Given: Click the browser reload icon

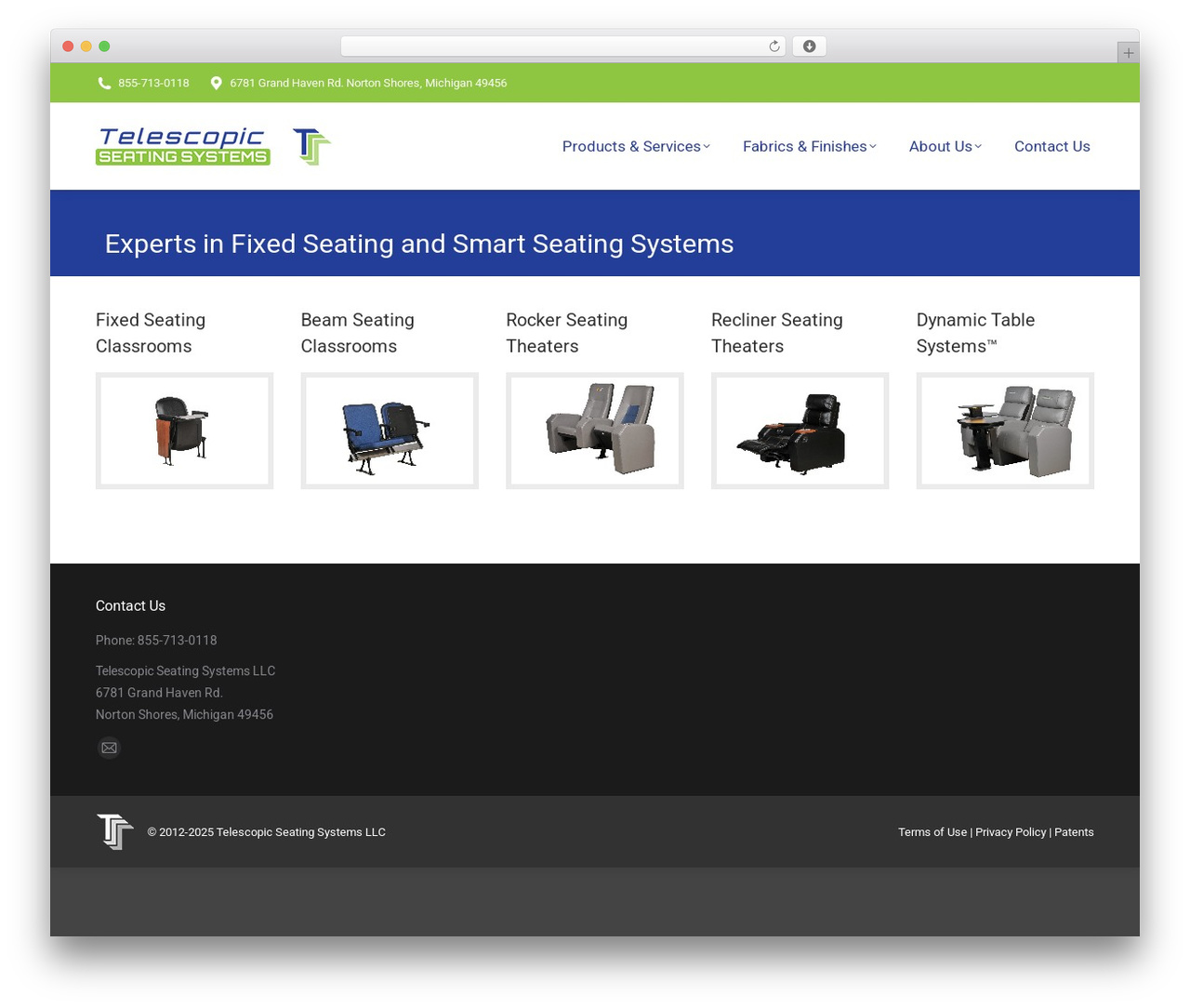Looking at the screenshot, I should [x=773, y=46].
